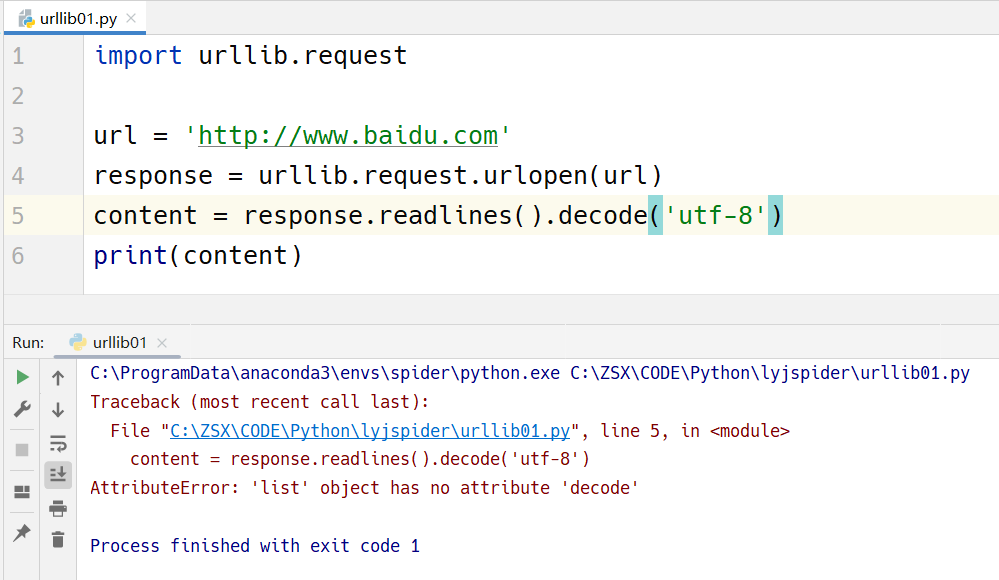This screenshot has height=580, width=999.
Task: Click the AttributeError message in console
Action: tap(364, 488)
